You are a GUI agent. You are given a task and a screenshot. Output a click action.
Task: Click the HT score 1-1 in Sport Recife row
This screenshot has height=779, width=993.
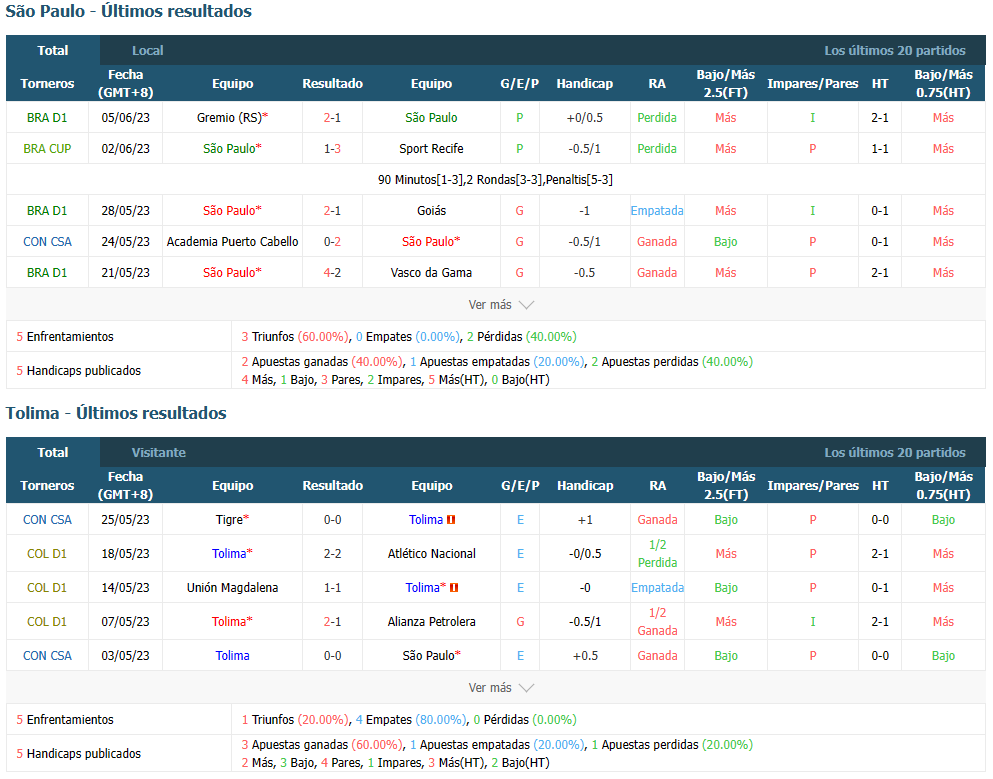point(880,149)
